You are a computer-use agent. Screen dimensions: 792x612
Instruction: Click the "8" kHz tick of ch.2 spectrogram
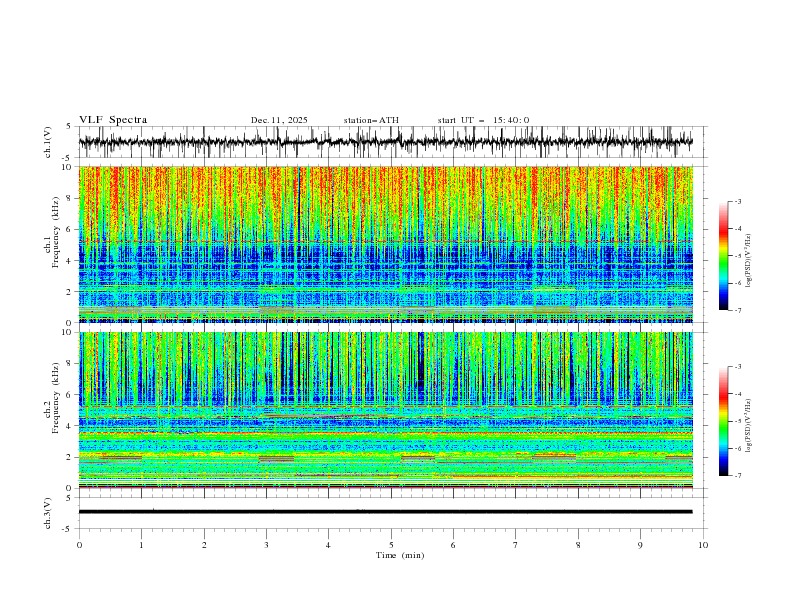point(69,364)
